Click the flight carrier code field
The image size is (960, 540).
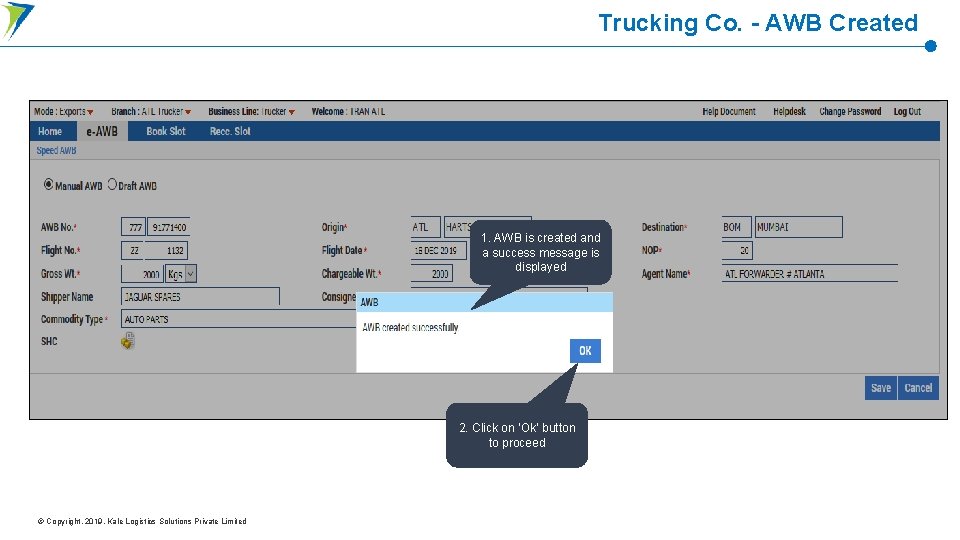(x=133, y=250)
